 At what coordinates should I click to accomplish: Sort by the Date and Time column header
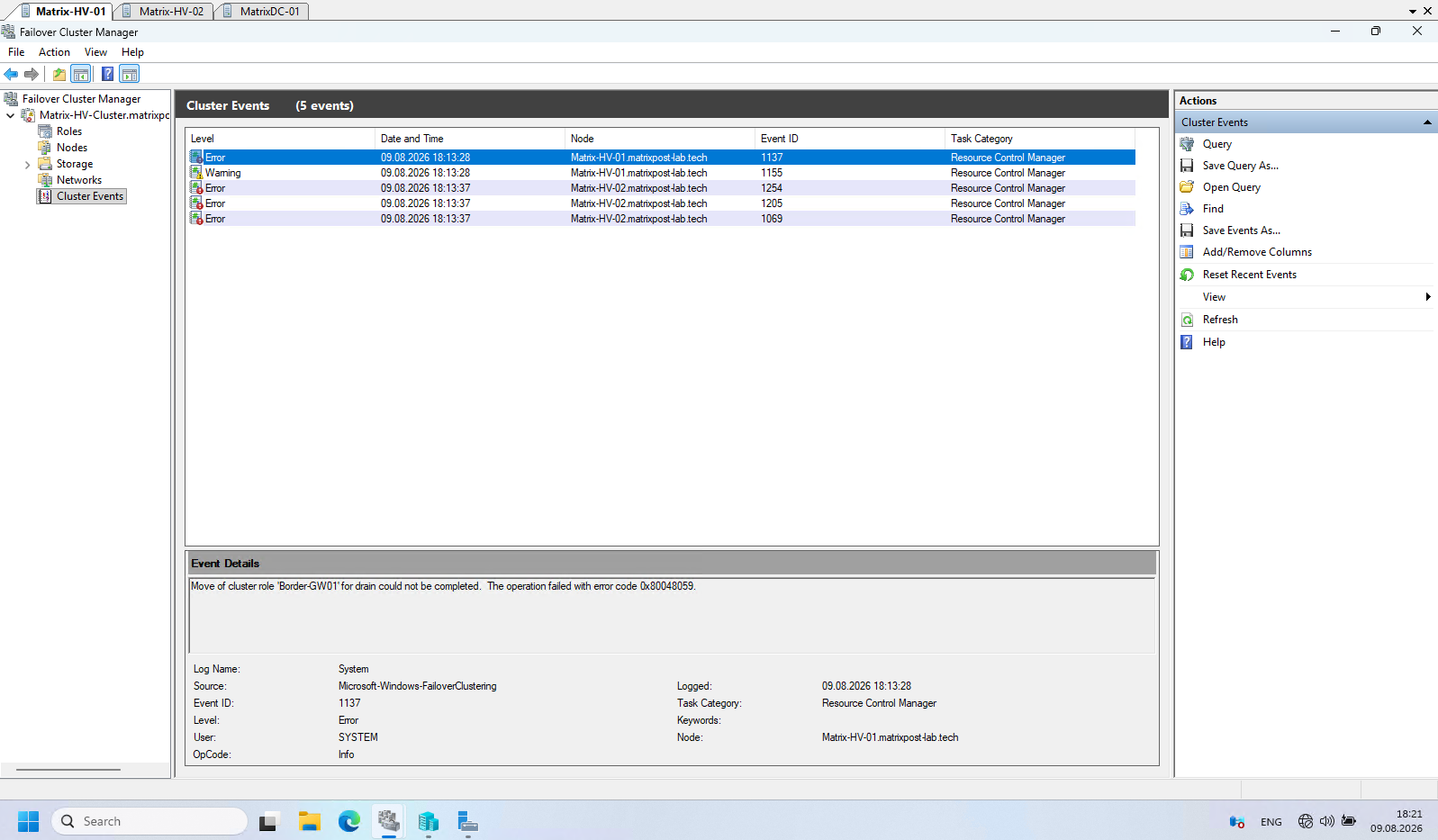470,139
